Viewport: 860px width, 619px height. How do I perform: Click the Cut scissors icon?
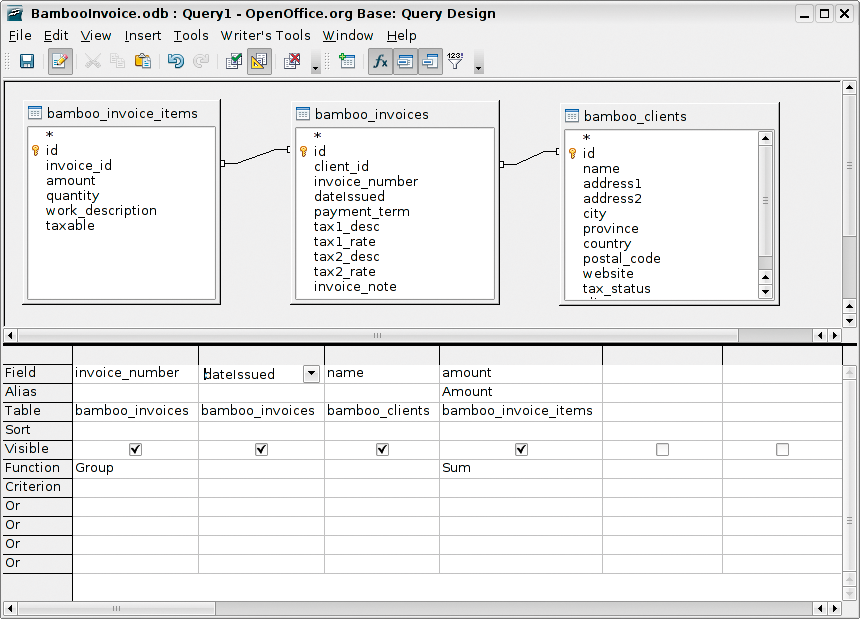click(93, 61)
